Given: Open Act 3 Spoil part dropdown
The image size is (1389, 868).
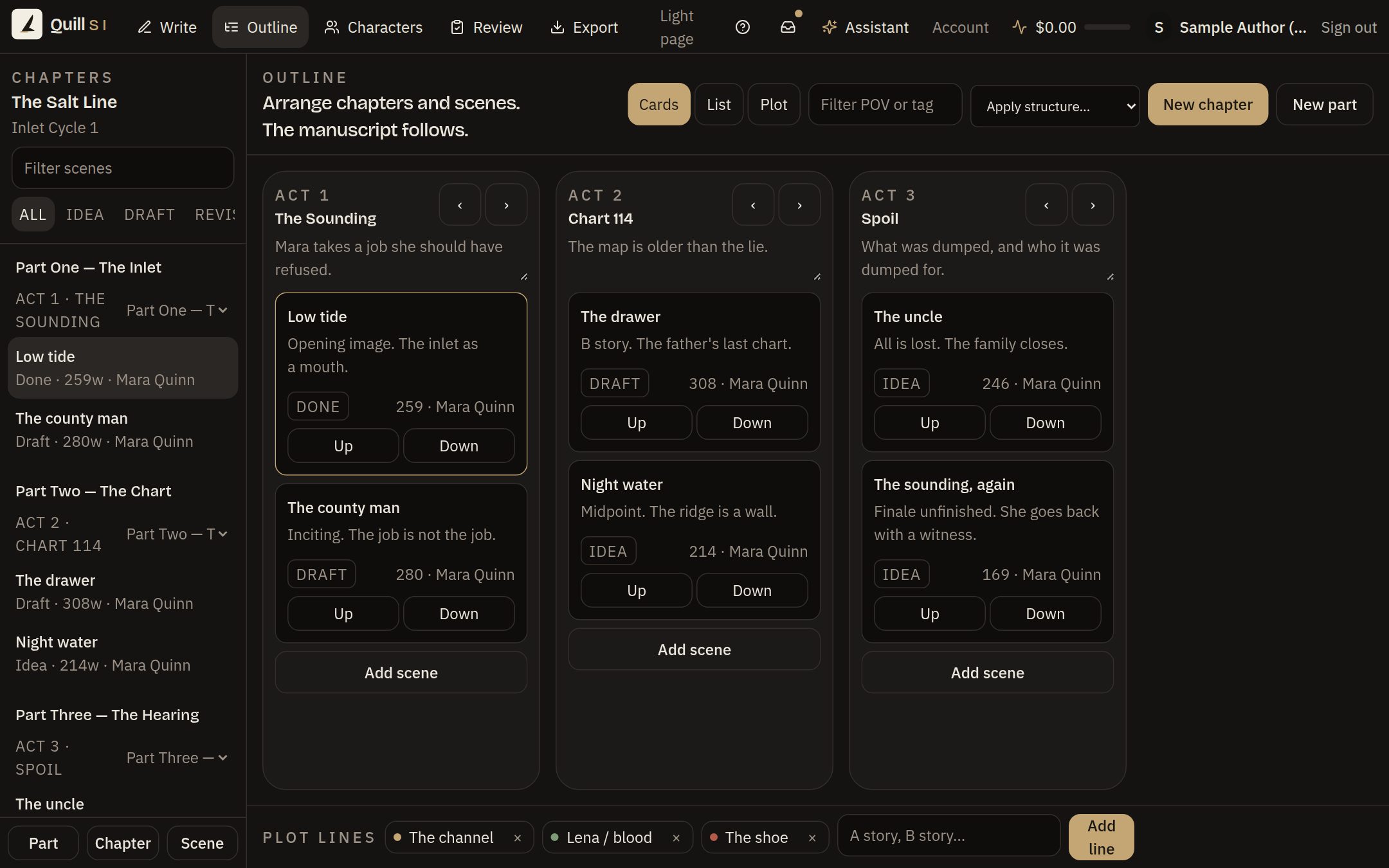Looking at the screenshot, I should pos(177,757).
